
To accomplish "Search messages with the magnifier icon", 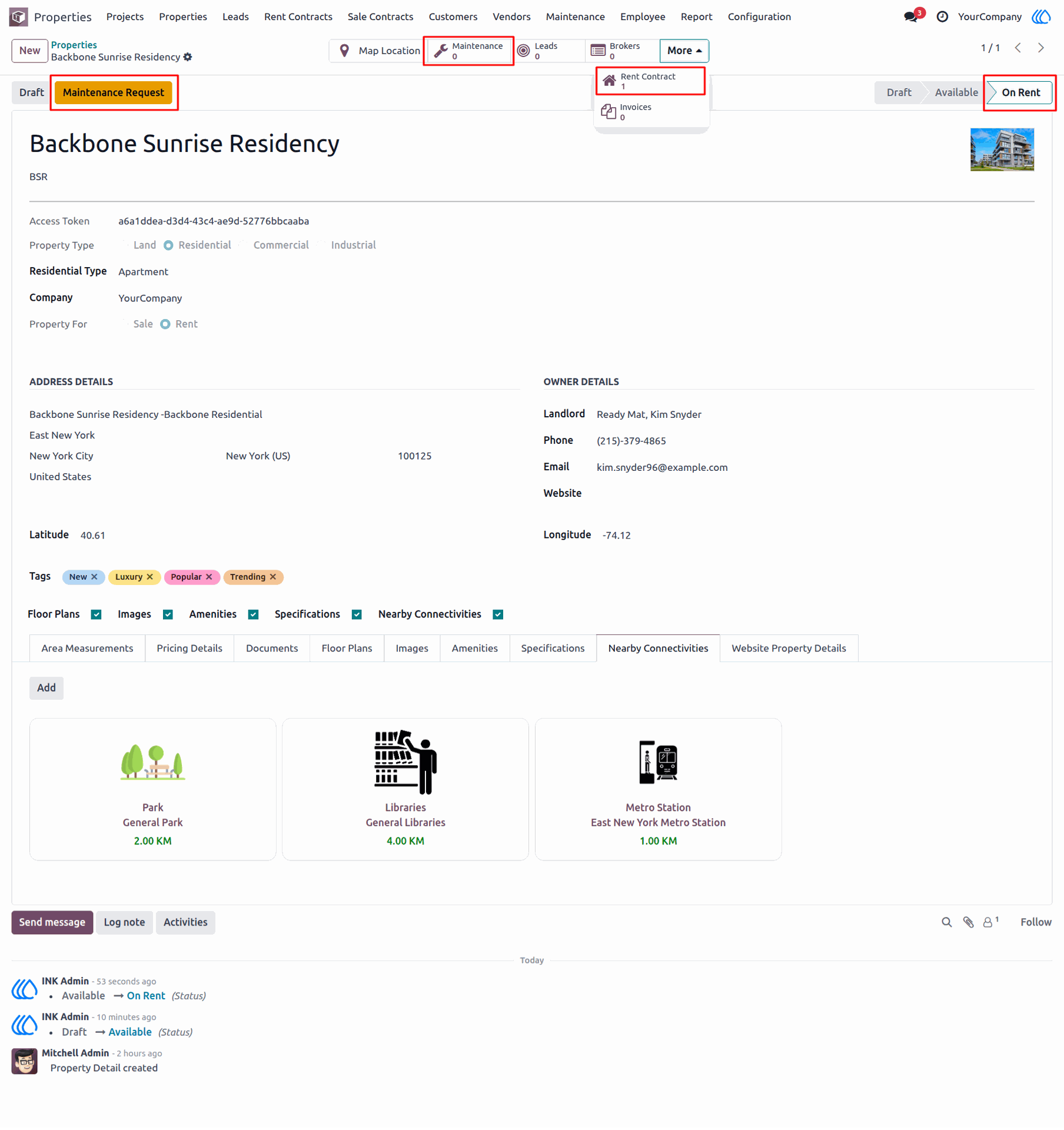I will click(x=946, y=922).
